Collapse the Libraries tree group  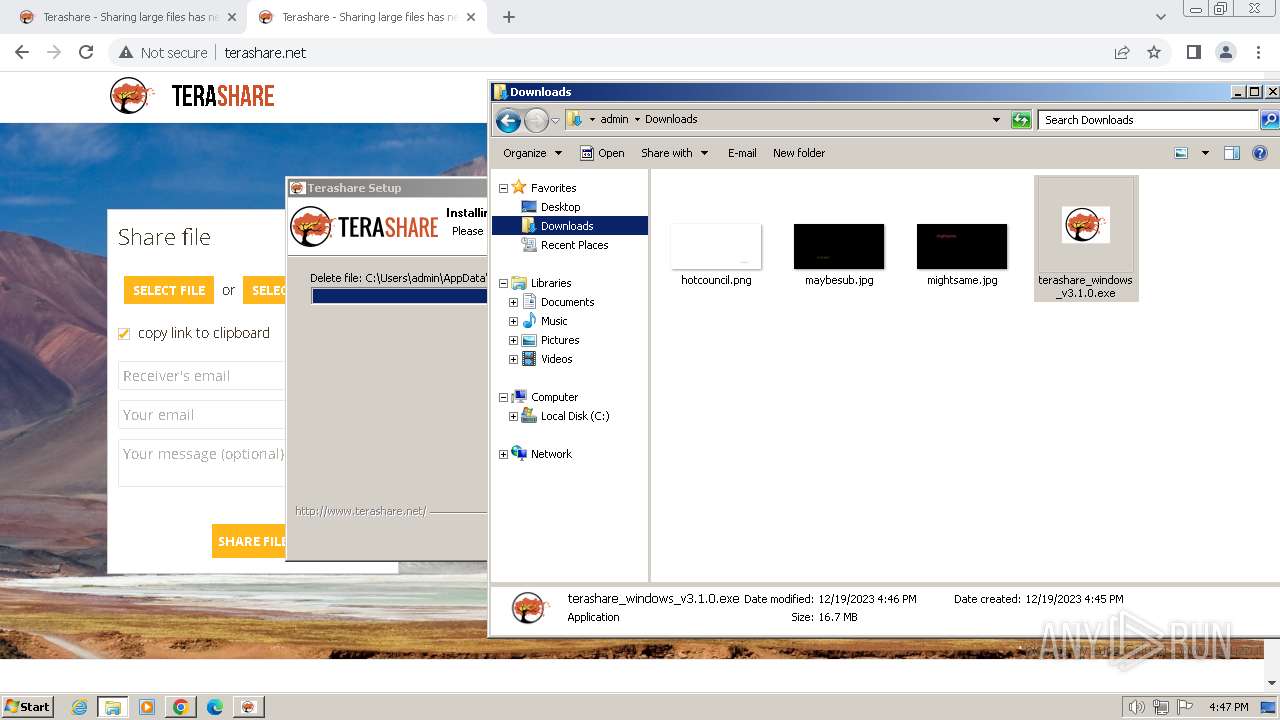point(503,283)
